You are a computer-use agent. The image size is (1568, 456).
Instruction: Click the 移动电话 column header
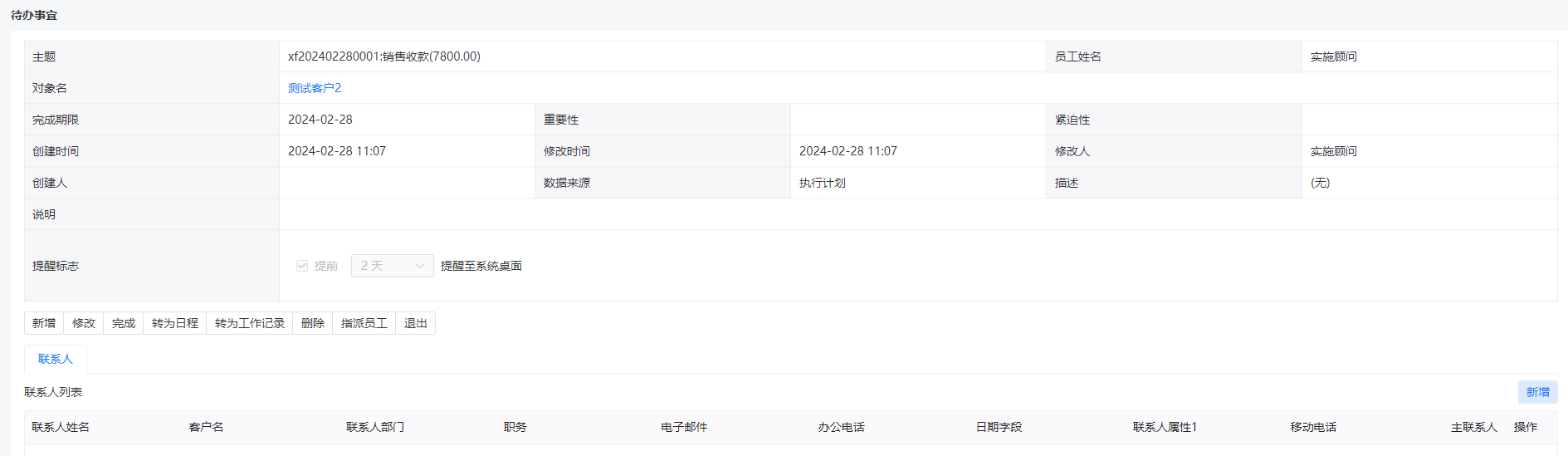1313,427
